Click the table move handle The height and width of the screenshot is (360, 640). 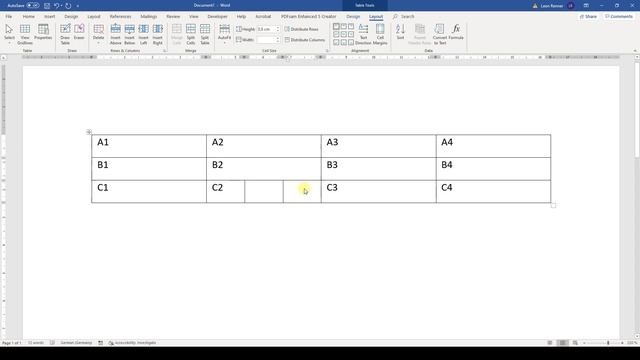tap(89, 131)
